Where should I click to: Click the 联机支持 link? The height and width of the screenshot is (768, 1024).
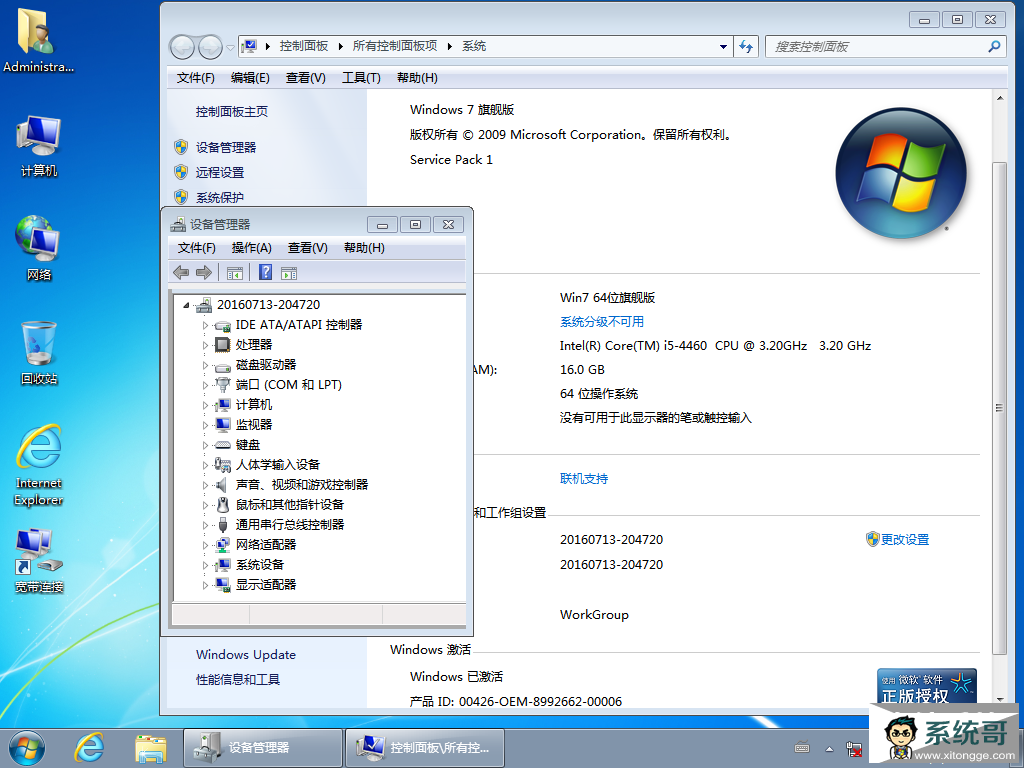coord(584,479)
